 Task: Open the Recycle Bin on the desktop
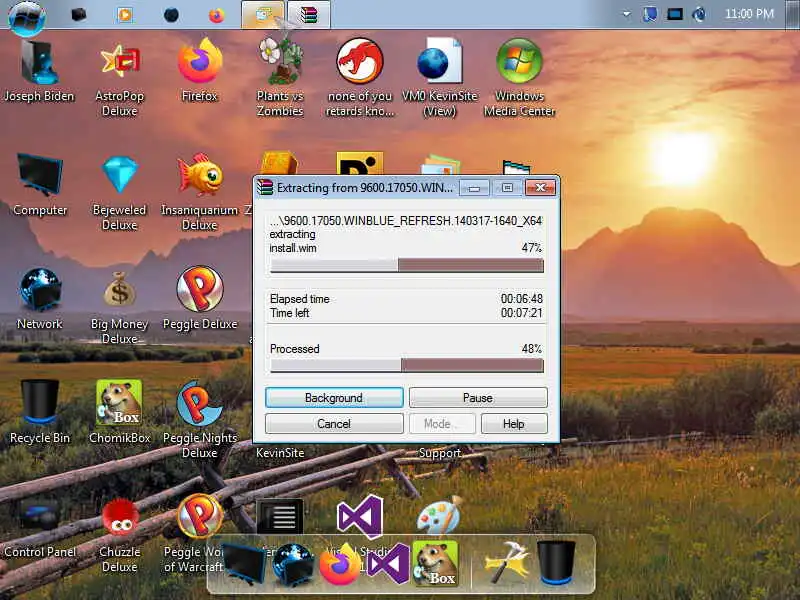pos(40,412)
